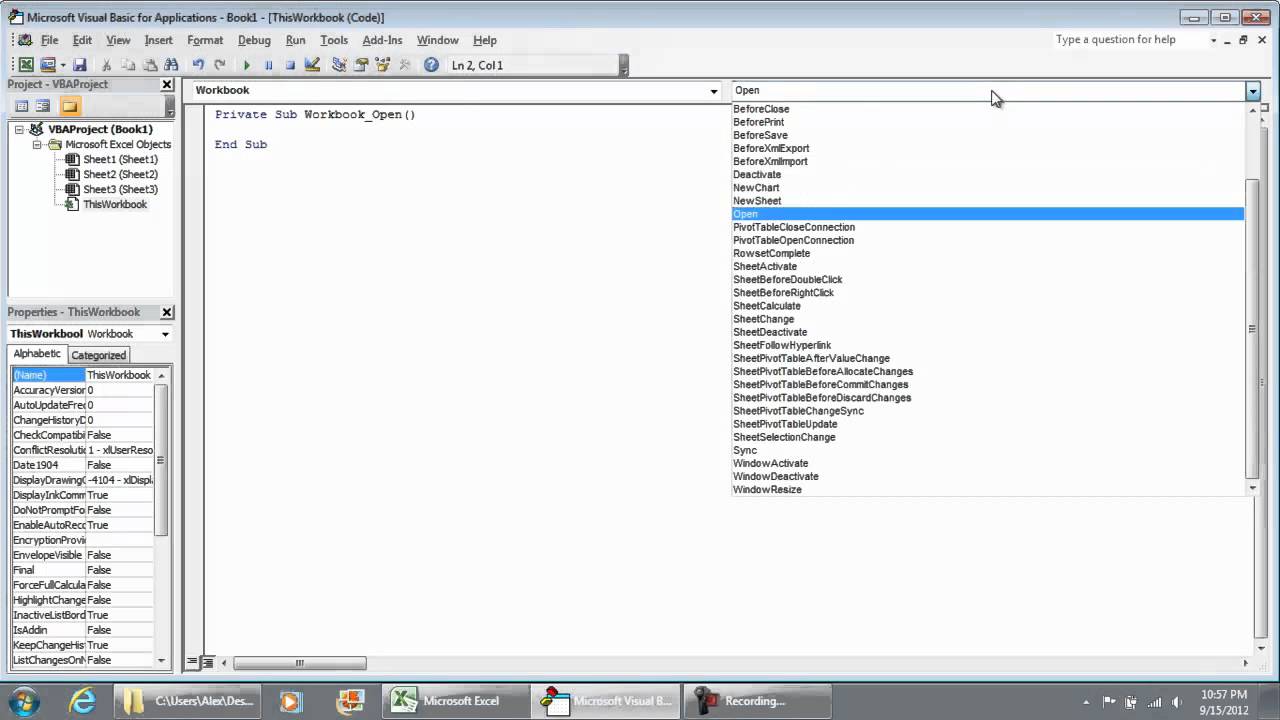Select ThisWorkbook in project tree
Image resolution: width=1280 pixels, height=720 pixels.
click(115, 205)
